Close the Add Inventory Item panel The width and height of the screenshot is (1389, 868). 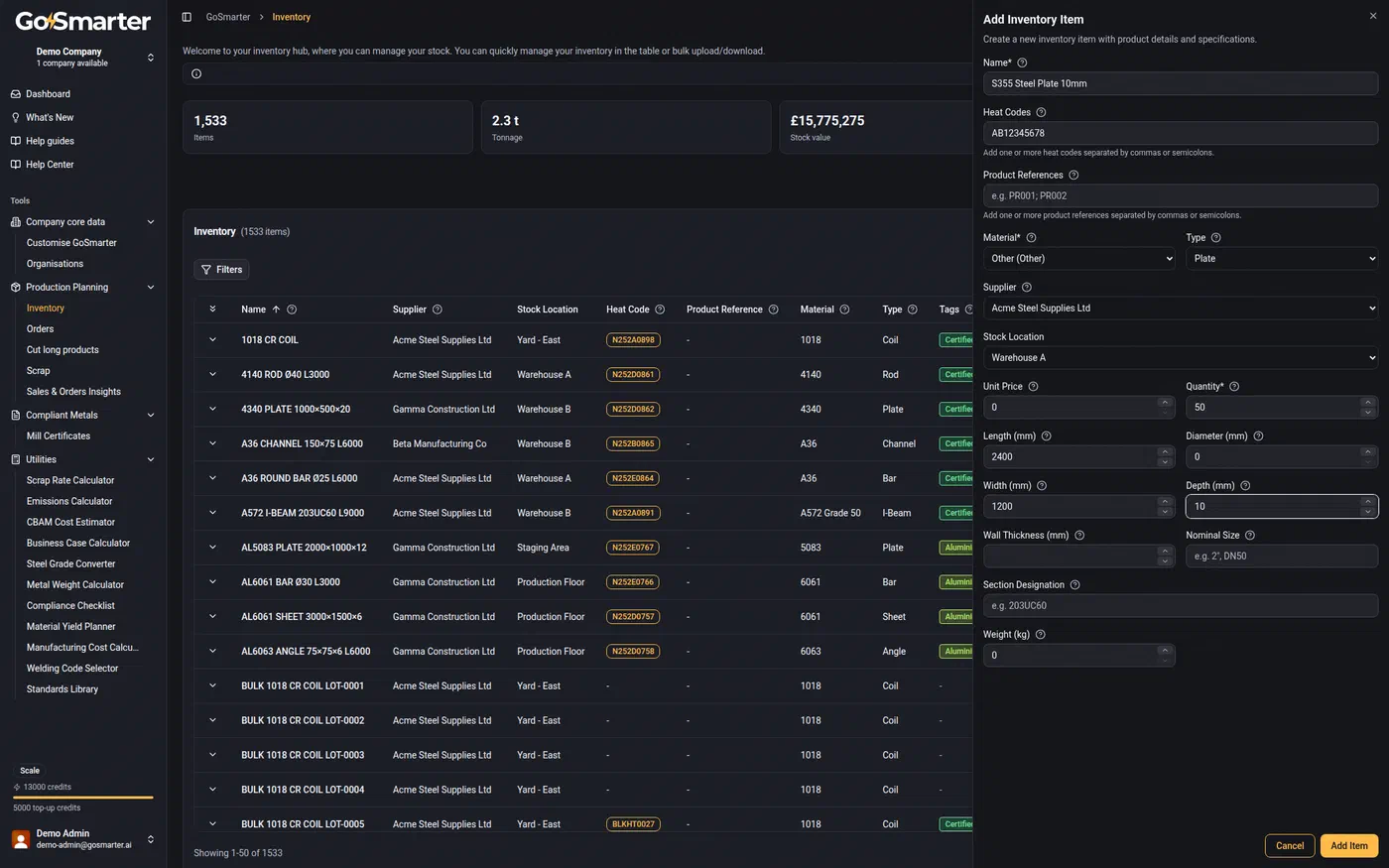point(1373,16)
